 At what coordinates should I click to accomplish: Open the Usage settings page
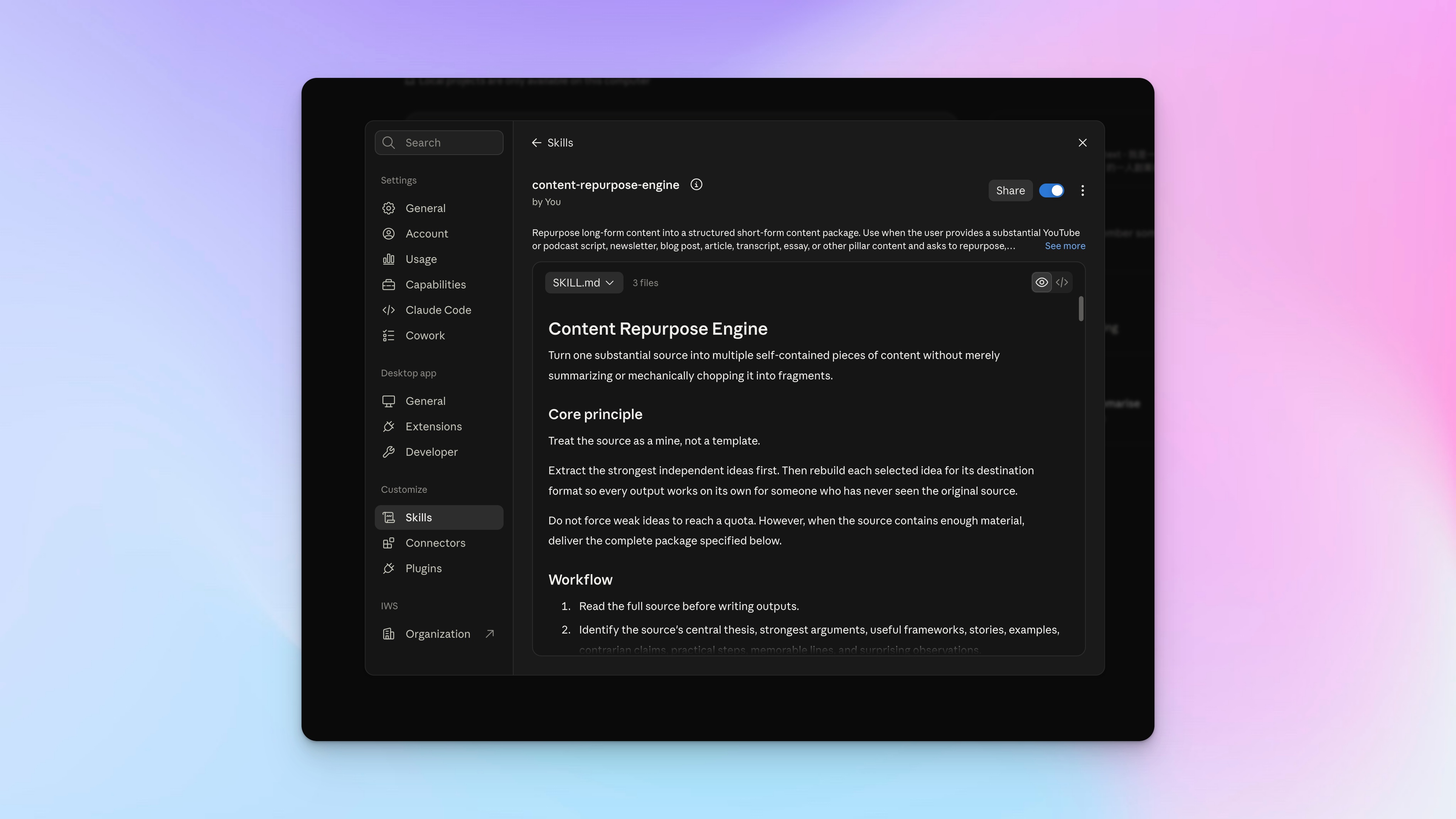439,259
